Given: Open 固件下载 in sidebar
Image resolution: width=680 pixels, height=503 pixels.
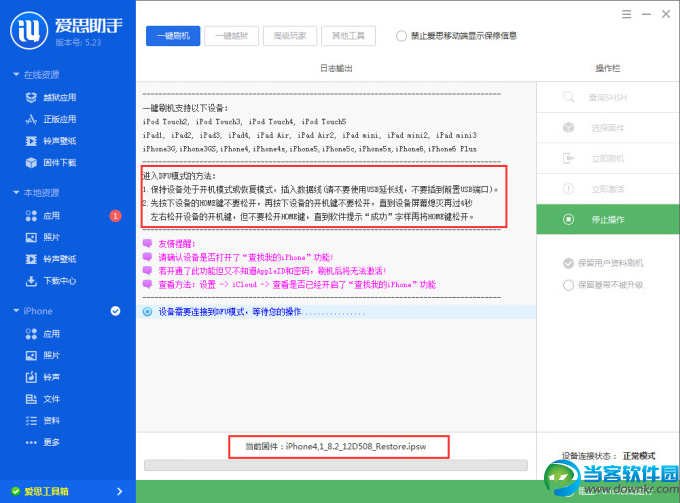Looking at the screenshot, I should [x=51, y=163].
